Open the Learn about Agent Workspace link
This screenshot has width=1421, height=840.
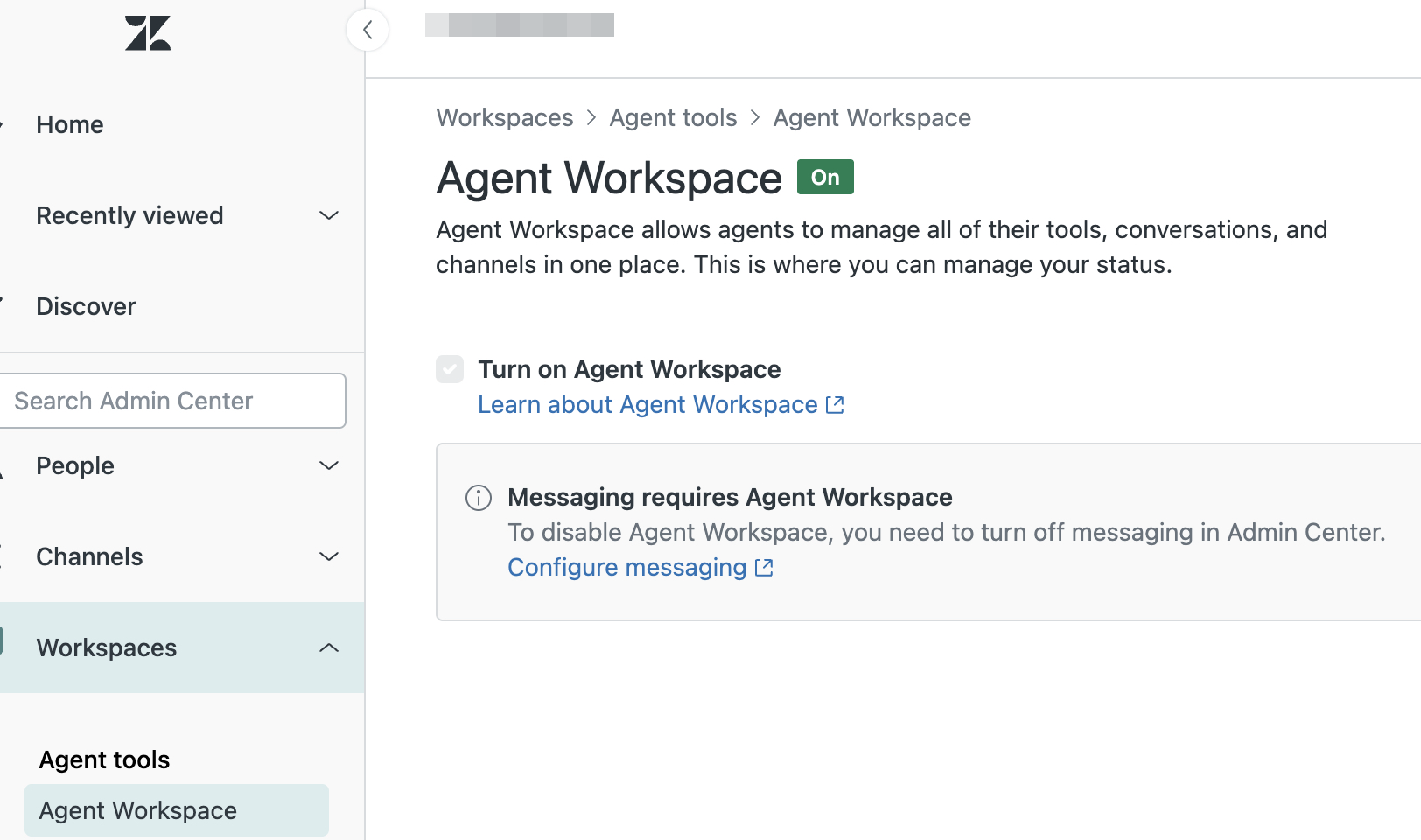tap(647, 405)
